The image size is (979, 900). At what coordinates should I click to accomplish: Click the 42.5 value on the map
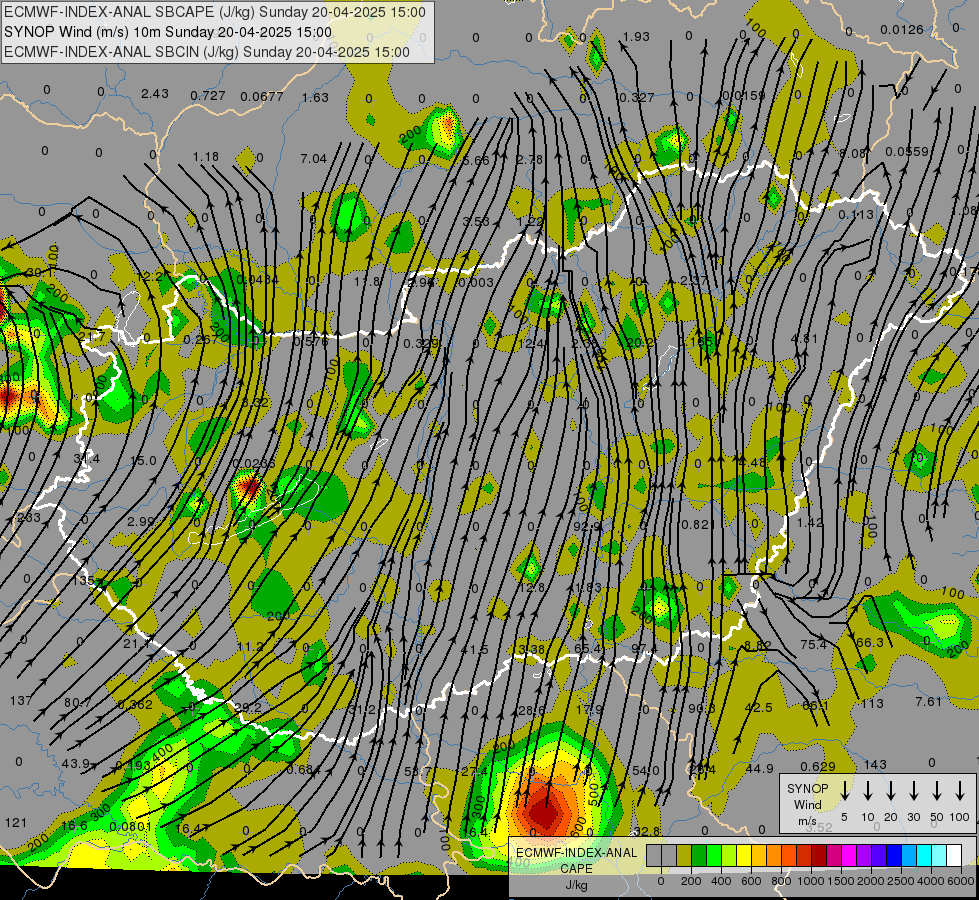coord(759,707)
